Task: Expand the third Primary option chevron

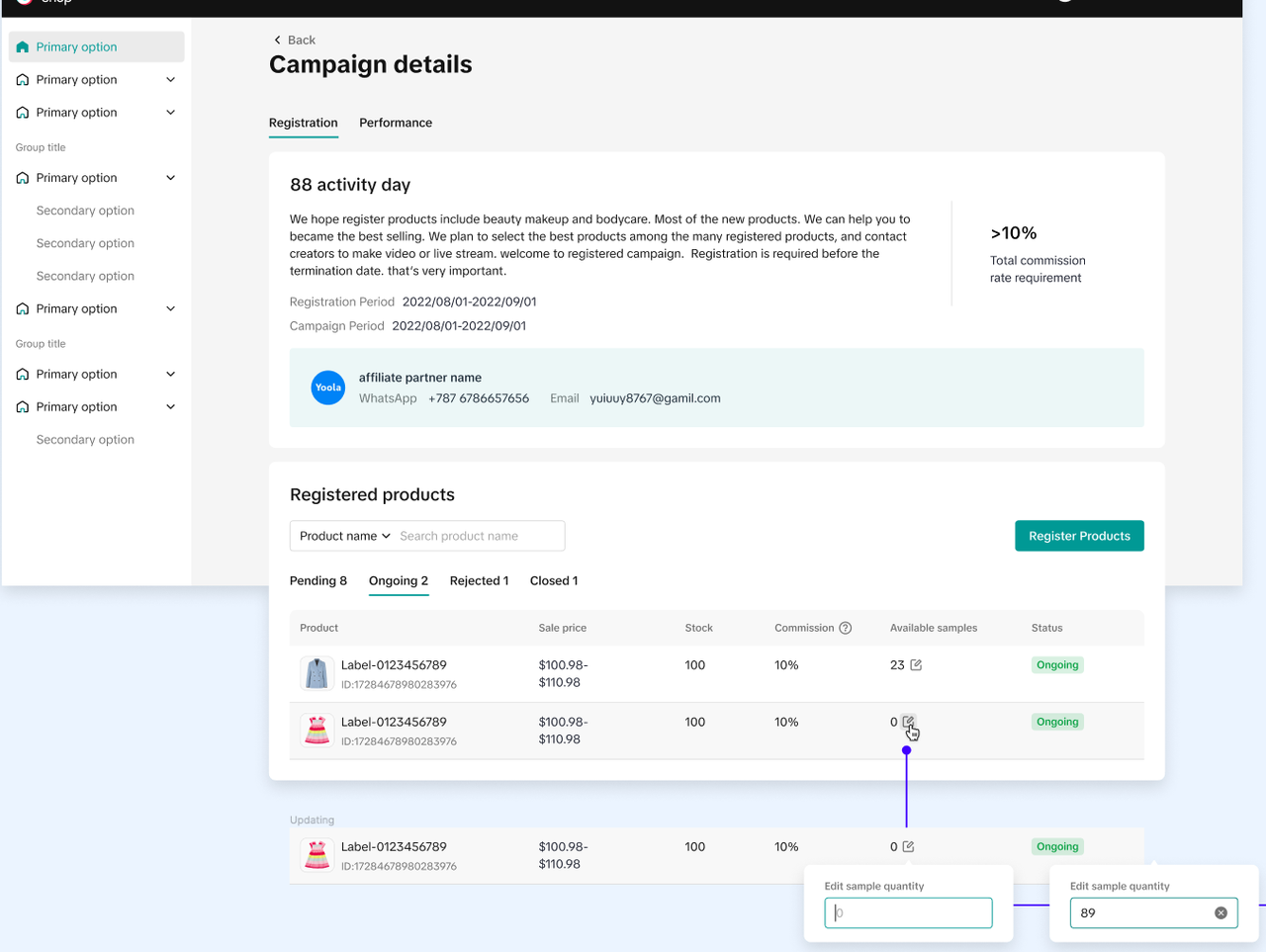Action: click(170, 113)
